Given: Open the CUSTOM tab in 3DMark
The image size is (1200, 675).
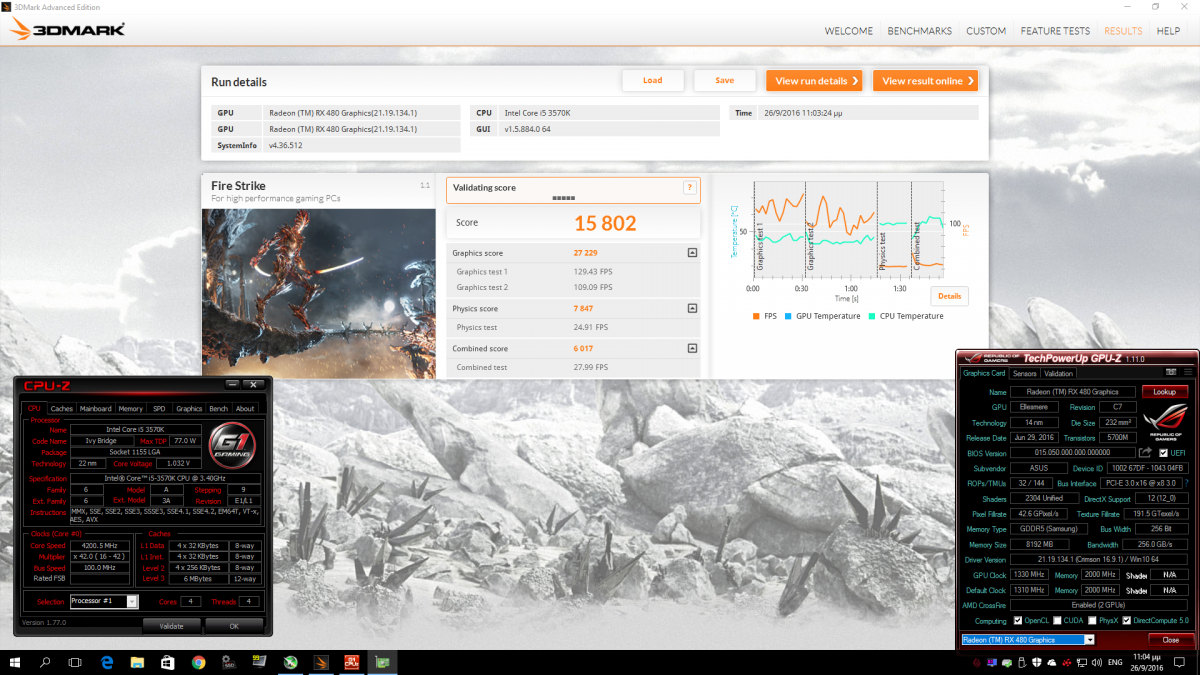Looking at the screenshot, I should pyautogui.click(x=986, y=31).
